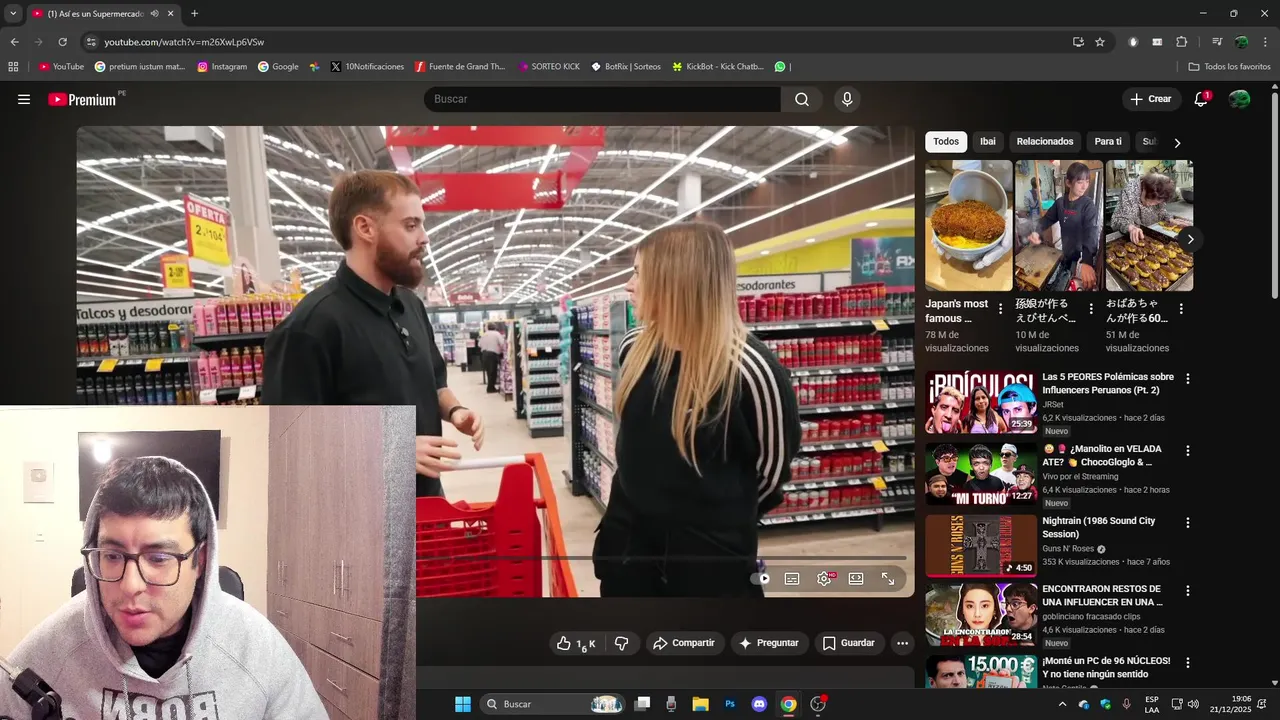Screen dimensions: 1280x720
Task: Open the Chrome three-dot menu
Action: [1265, 42]
